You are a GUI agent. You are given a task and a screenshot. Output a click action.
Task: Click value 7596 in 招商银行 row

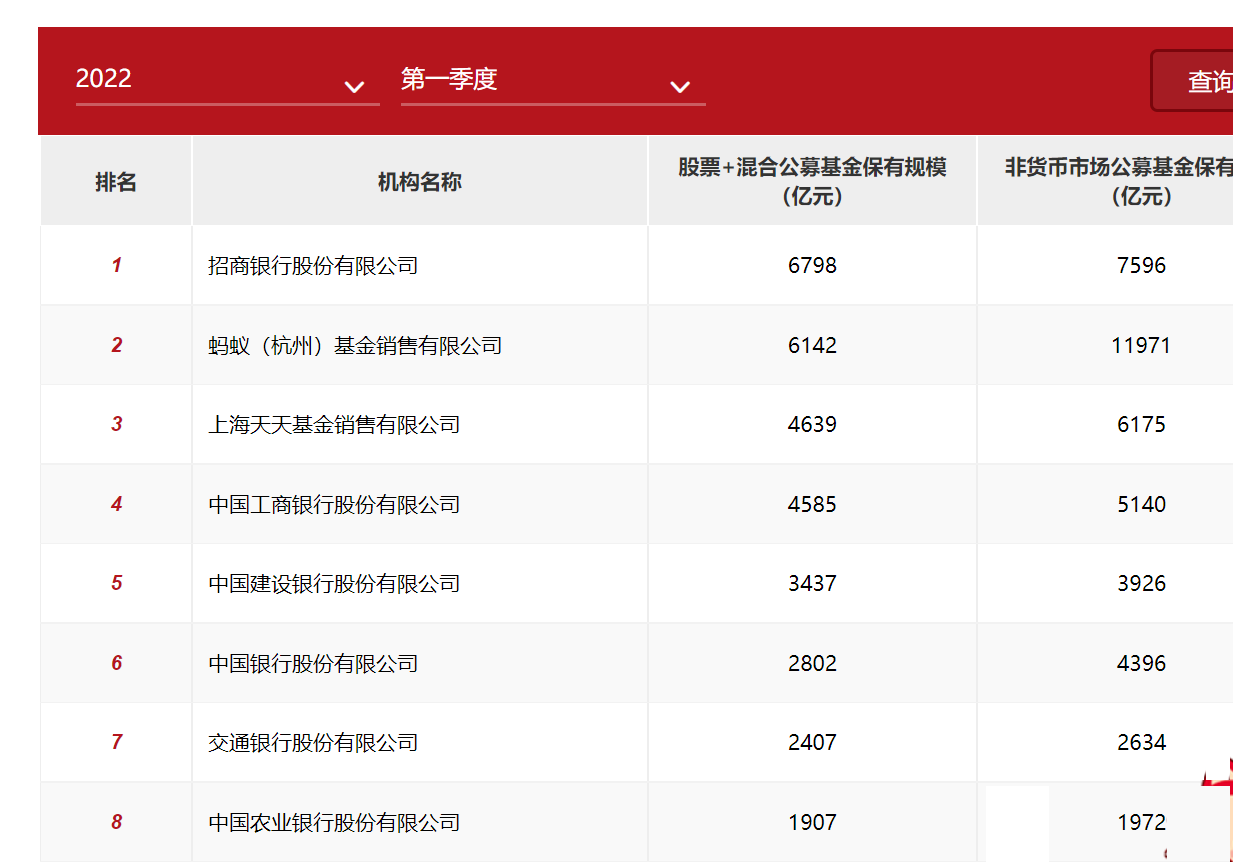(x=1142, y=266)
